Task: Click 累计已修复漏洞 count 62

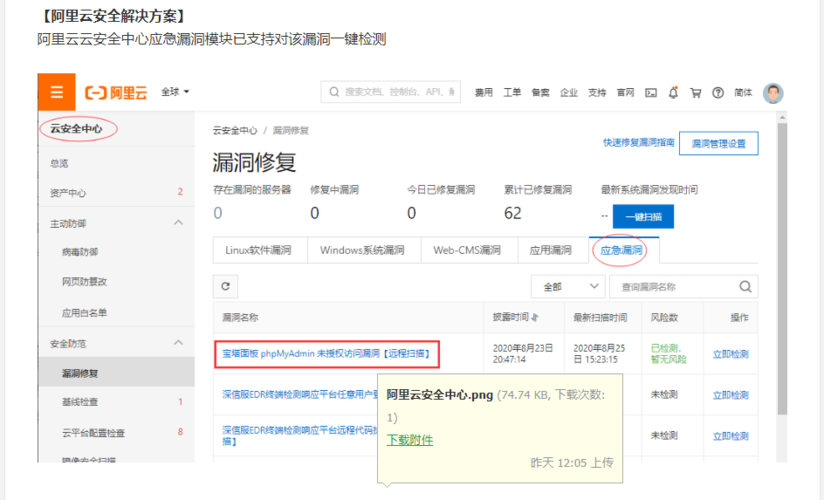Action: 513,213
